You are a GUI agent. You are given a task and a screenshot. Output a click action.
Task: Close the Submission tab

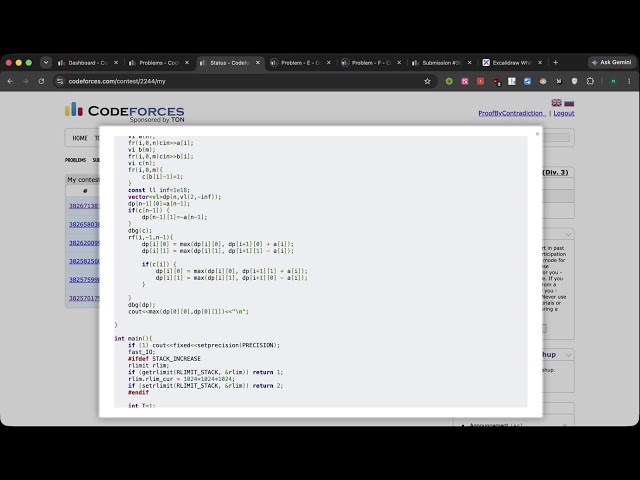(469, 62)
